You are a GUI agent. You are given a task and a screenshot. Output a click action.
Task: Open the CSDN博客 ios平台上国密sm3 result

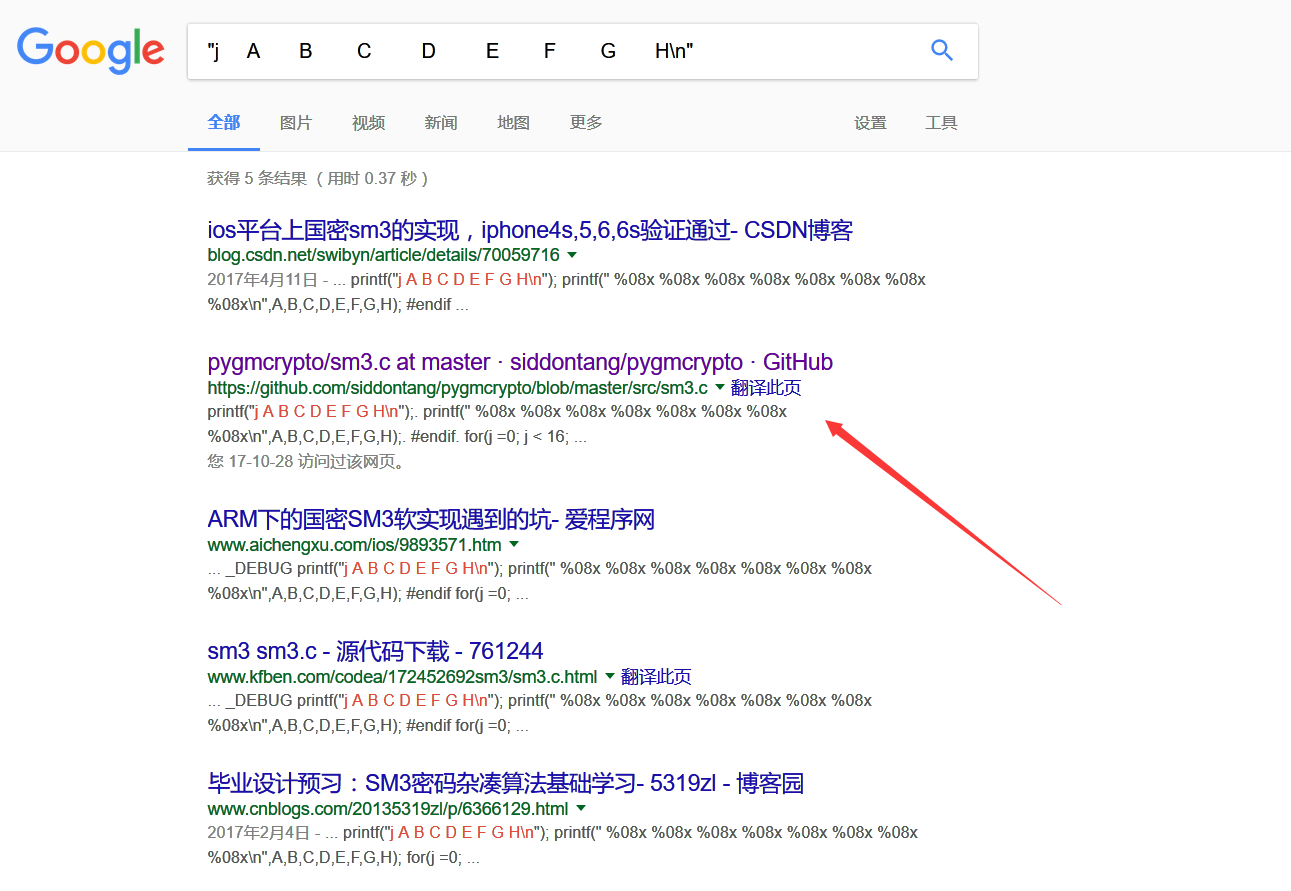coord(530,230)
